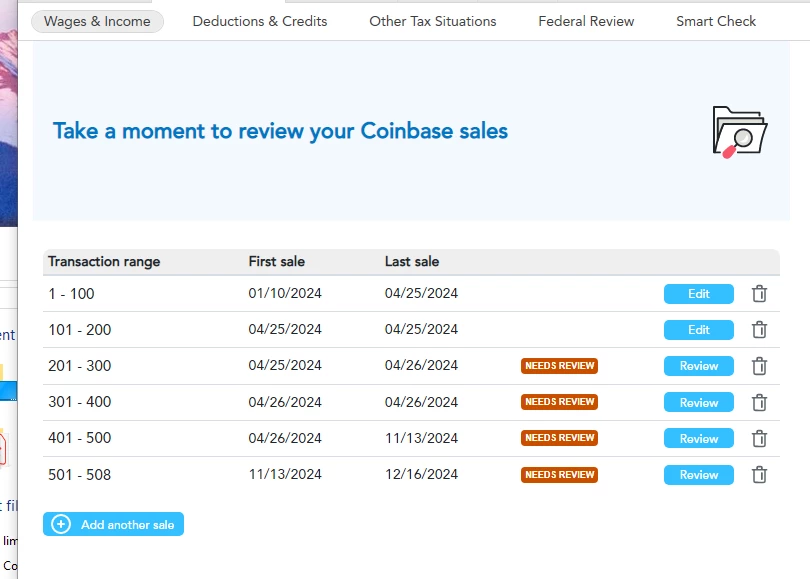Image resolution: width=810 pixels, height=579 pixels.
Task: Select the '101 - 200' range text
Action: 80,330
